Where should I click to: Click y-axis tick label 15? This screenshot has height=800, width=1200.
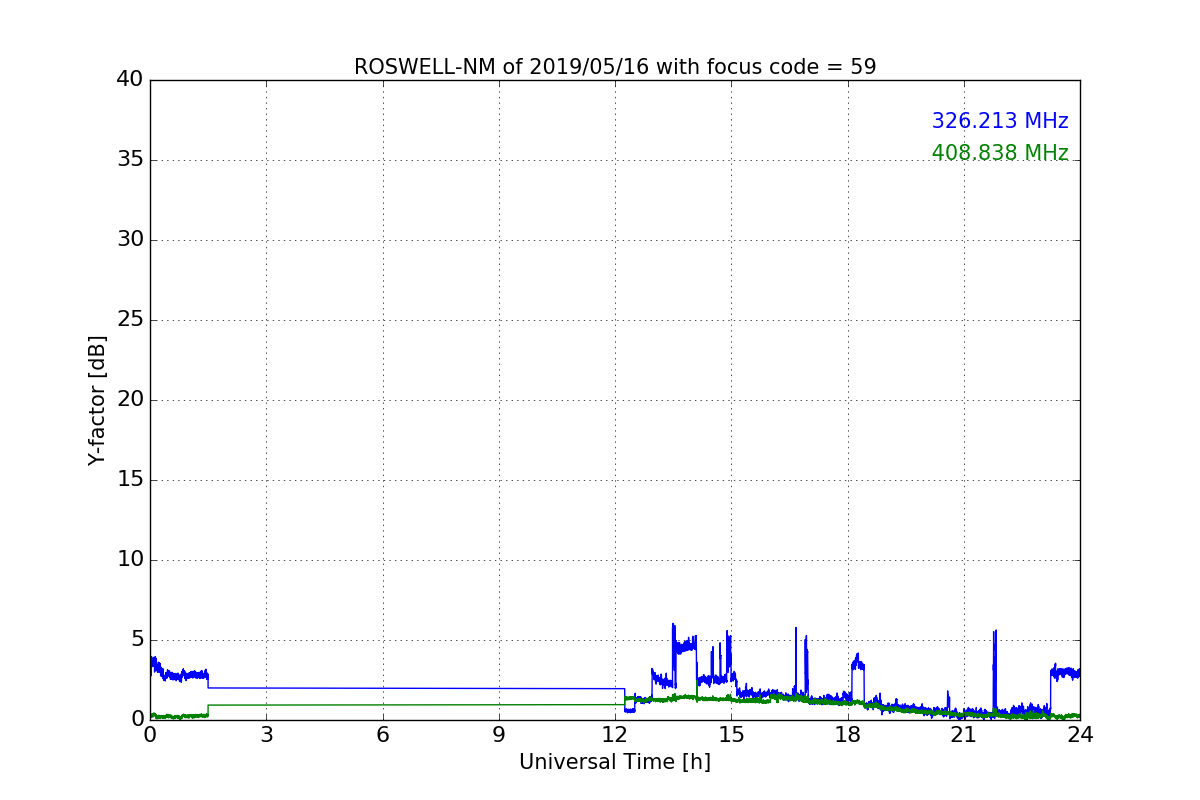click(x=130, y=479)
